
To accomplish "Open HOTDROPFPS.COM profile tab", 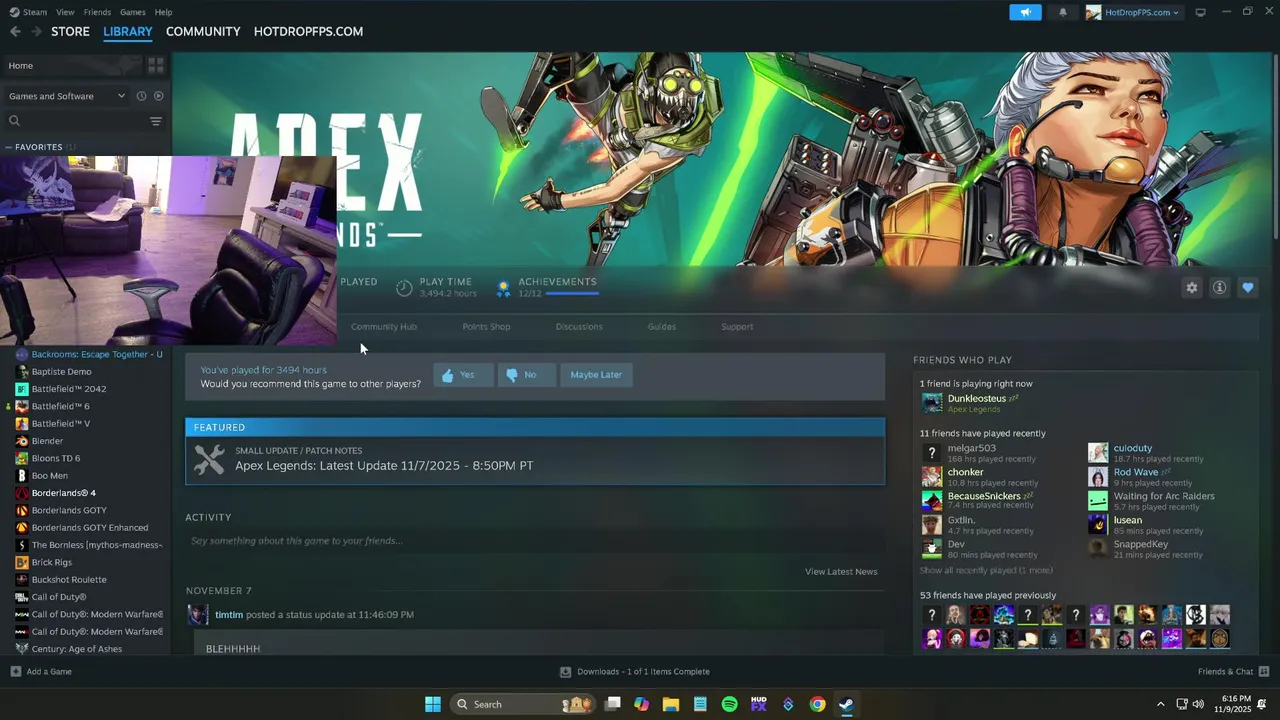I will (308, 32).
